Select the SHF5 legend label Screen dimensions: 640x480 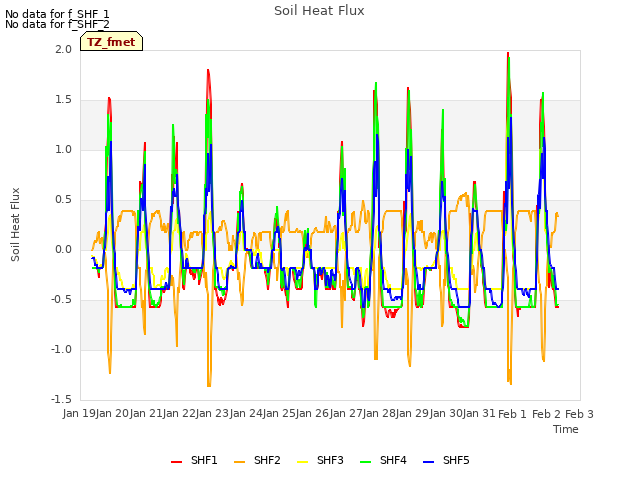click(456, 460)
